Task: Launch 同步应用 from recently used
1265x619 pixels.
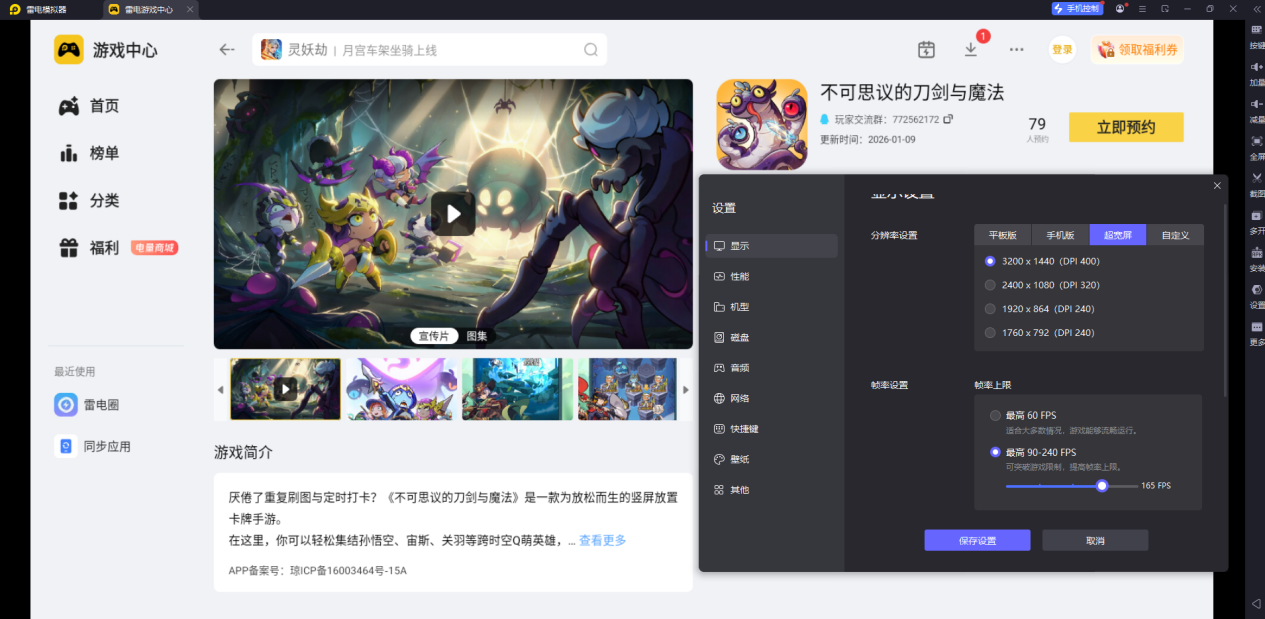Action: click(x=93, y=446)
